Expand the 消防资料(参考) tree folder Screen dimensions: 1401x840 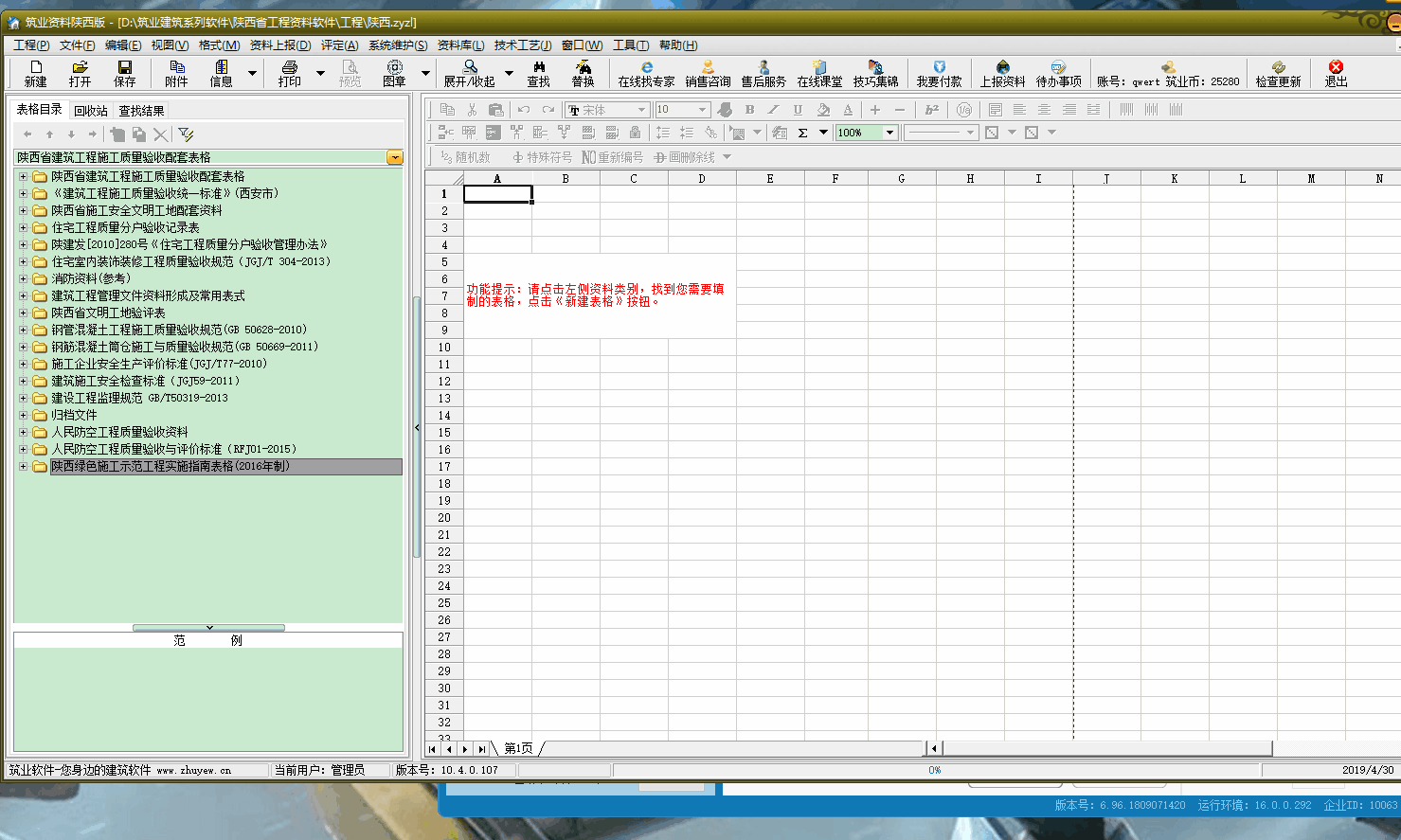coord(23,278)
